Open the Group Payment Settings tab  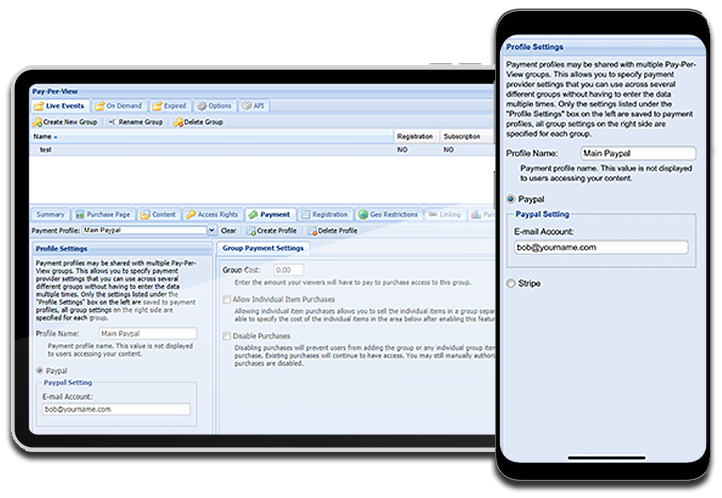pyautogui.click(x=263, y=248)
